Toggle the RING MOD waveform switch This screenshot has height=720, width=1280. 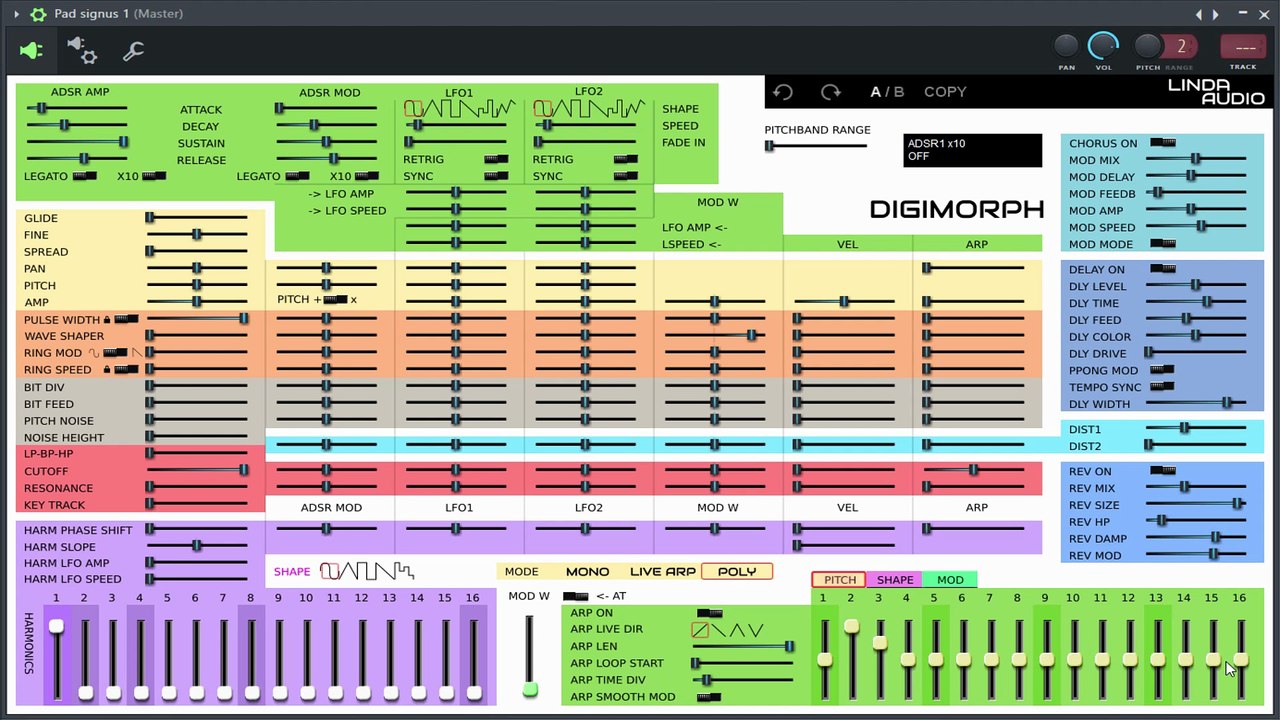[116, 353]
